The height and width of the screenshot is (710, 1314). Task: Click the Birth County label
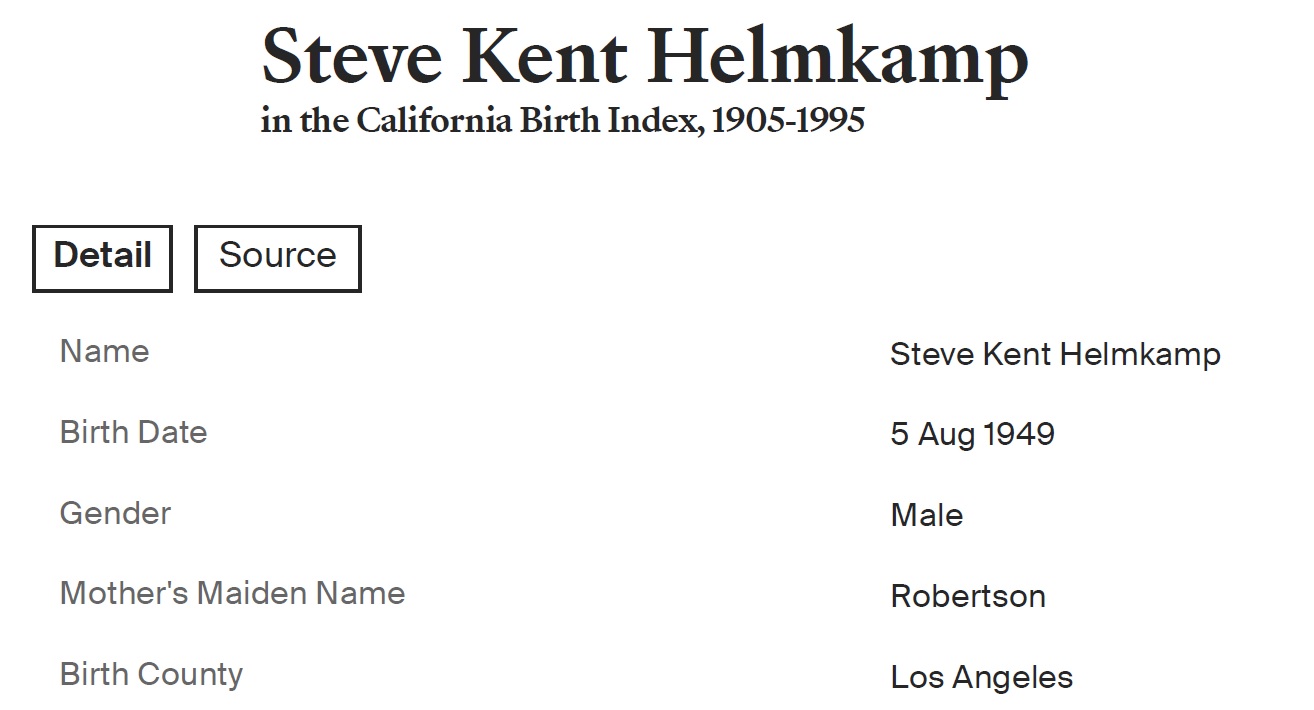pyautogui.click(x=151, y=675)
